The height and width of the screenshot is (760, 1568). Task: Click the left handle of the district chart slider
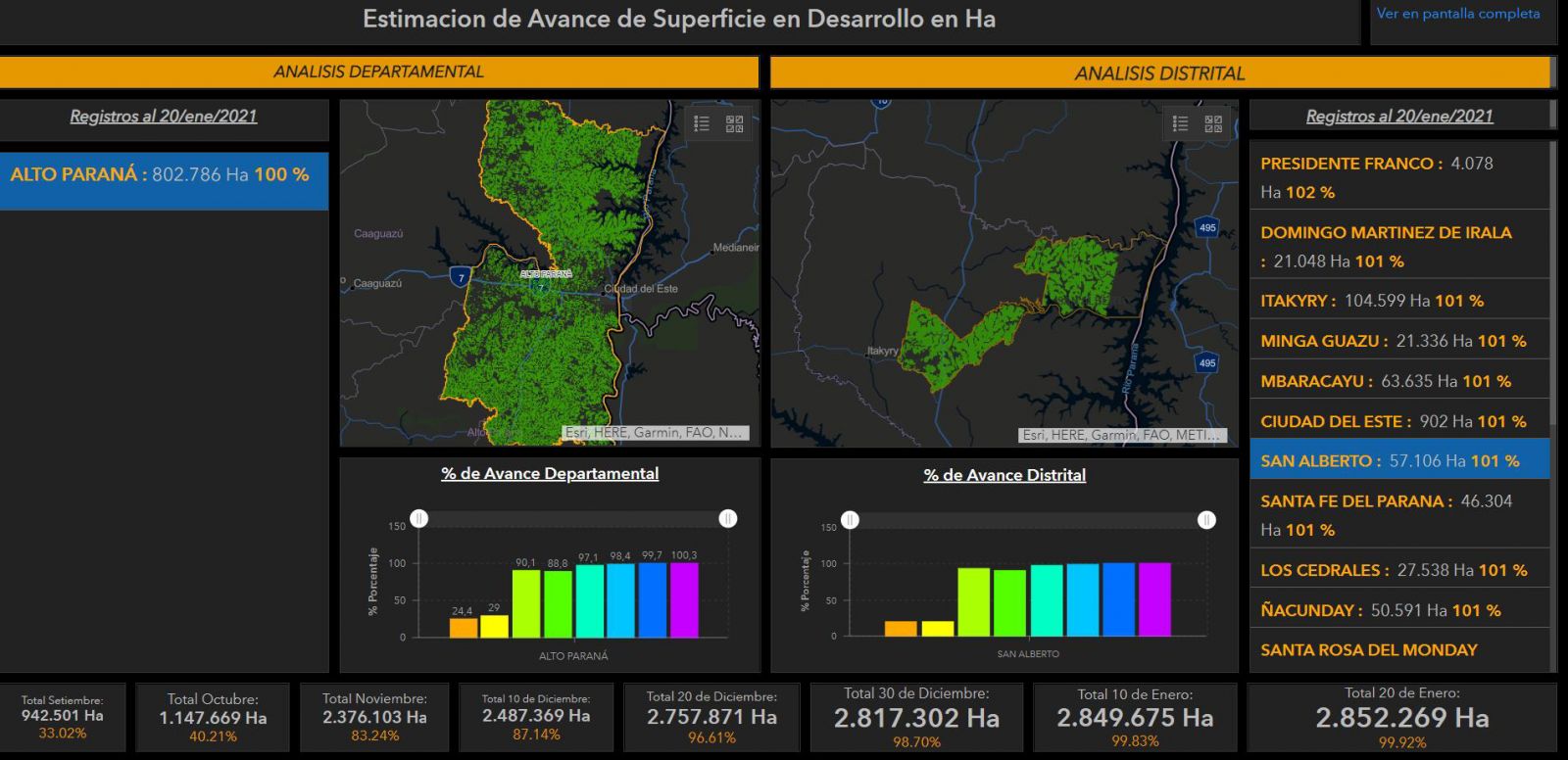pos(851,520)
